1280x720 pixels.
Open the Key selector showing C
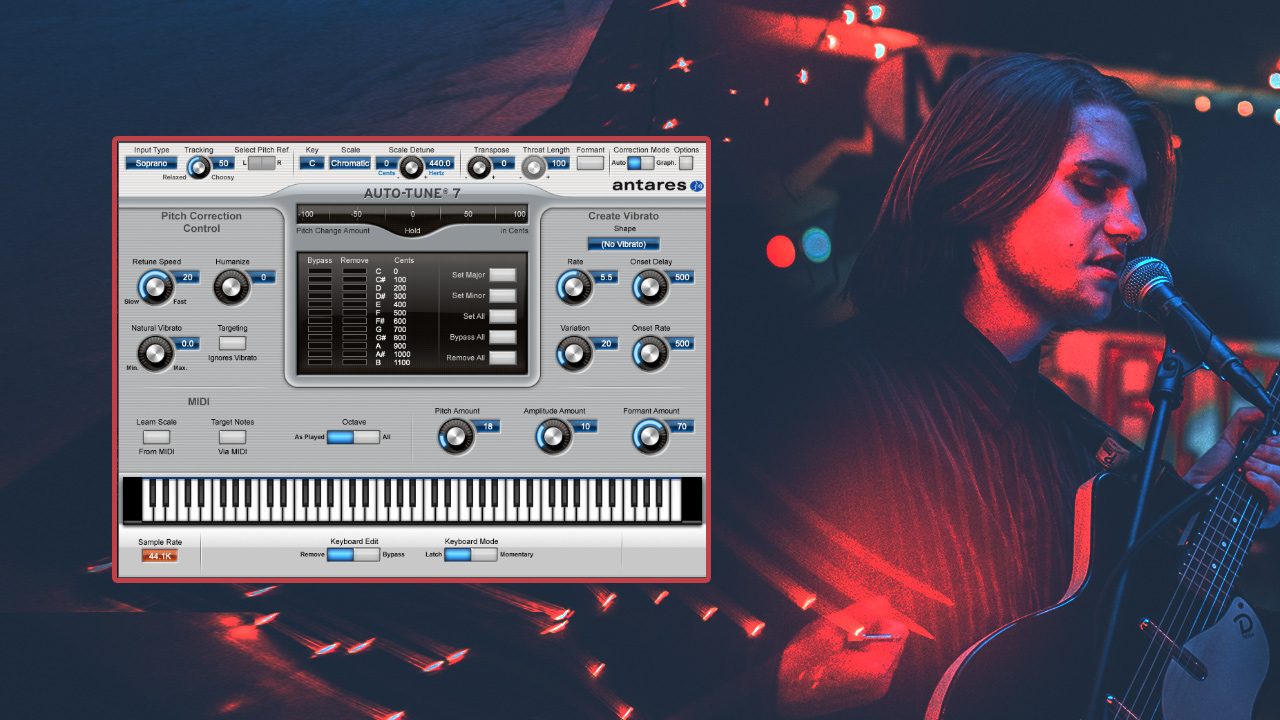(311, 163)
